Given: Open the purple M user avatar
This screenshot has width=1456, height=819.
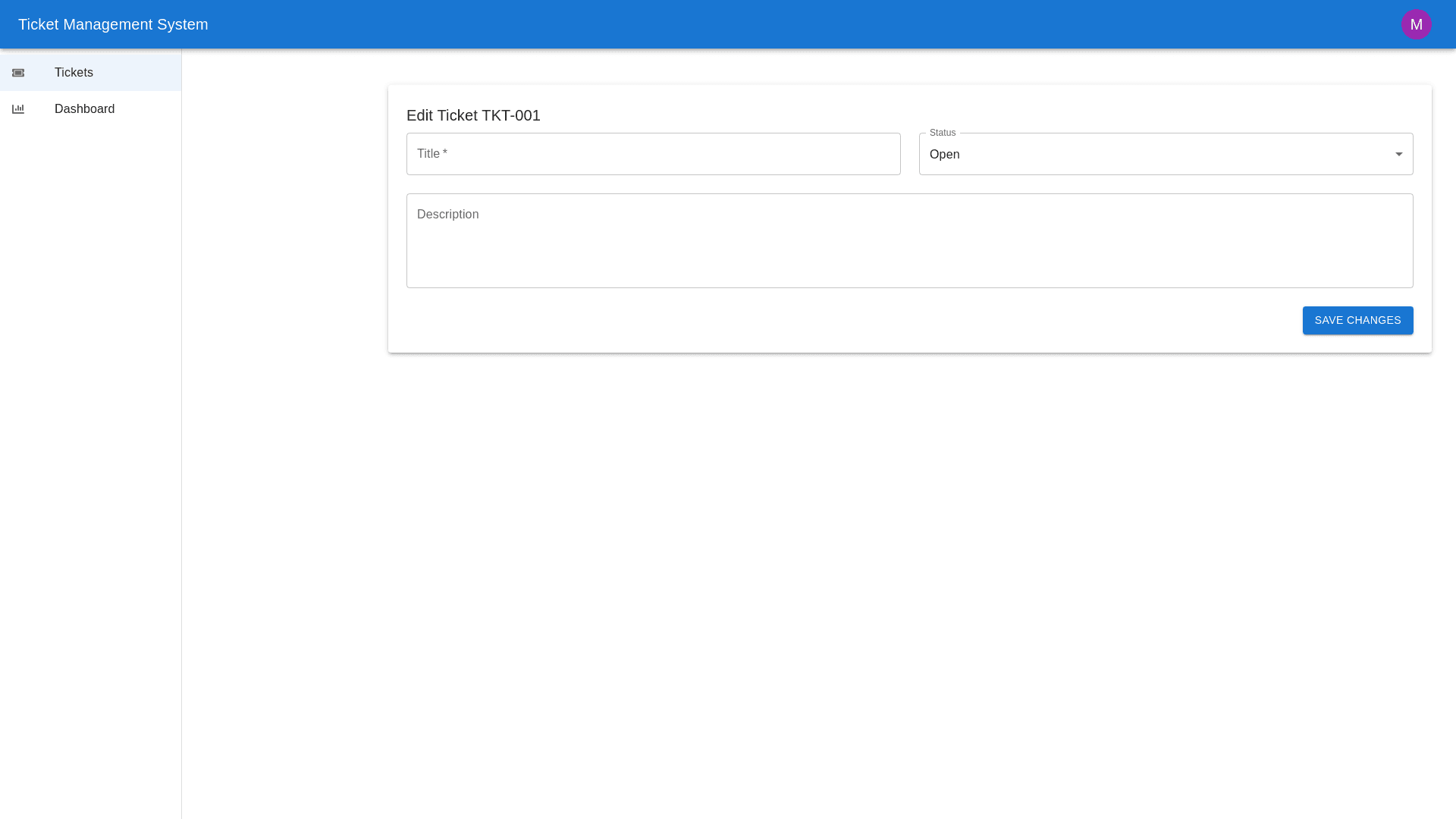Looking at the screenshot, I should [x=1416, y=24].
